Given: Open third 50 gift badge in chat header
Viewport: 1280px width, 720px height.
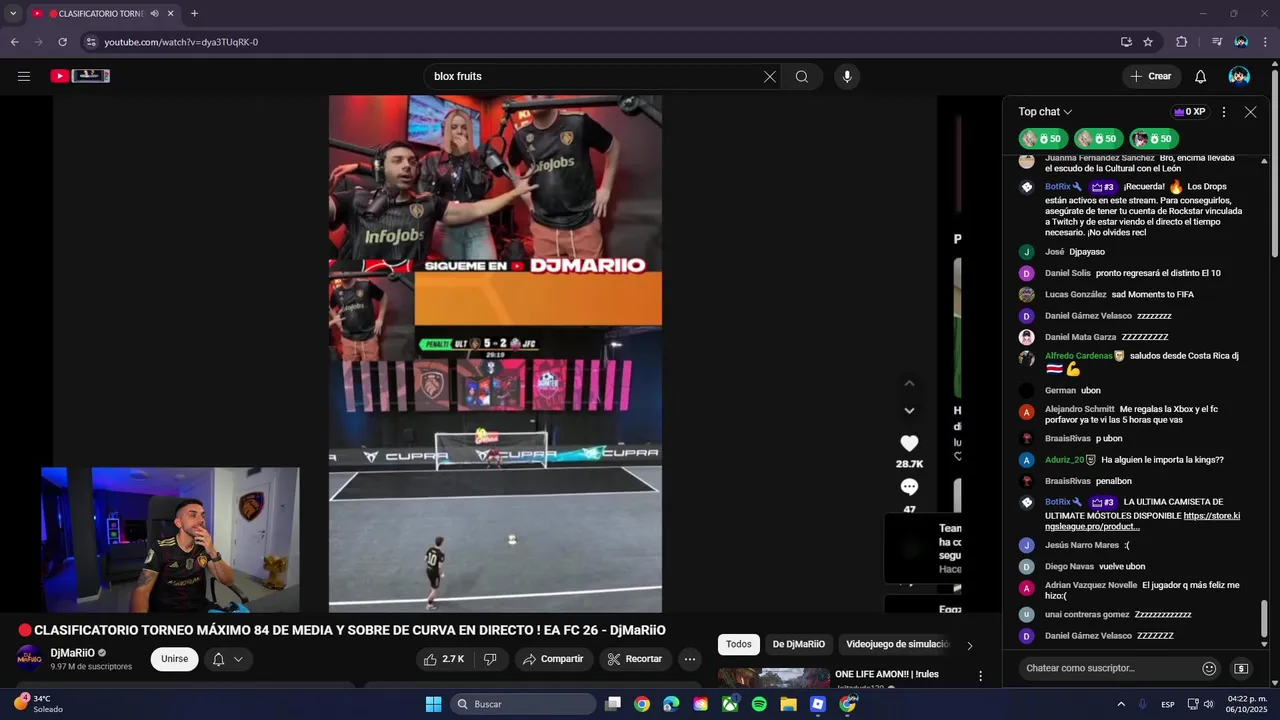Looking at the screenshot, I should pos(1155,139).
